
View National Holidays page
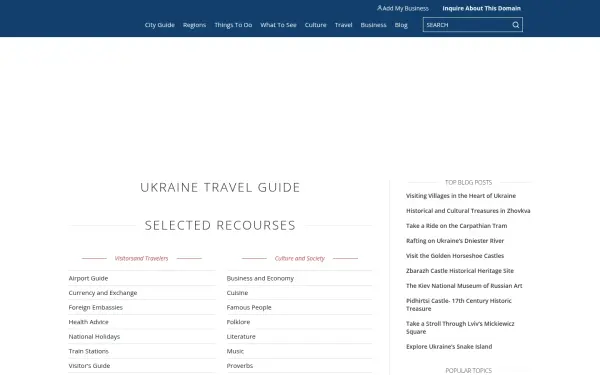point(94,336)
